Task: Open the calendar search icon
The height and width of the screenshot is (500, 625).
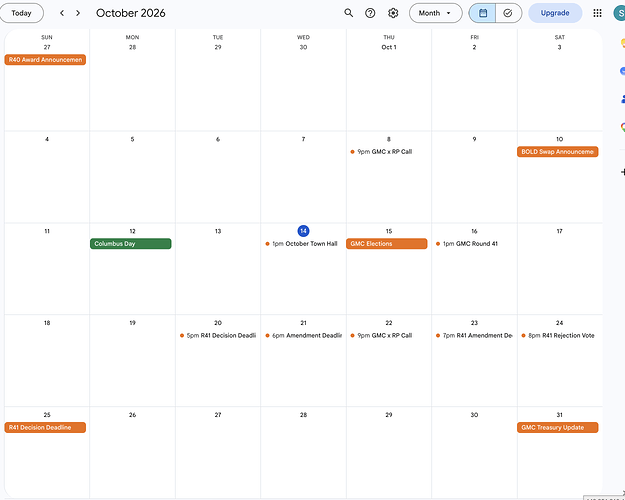Action: tap(348, 13)
